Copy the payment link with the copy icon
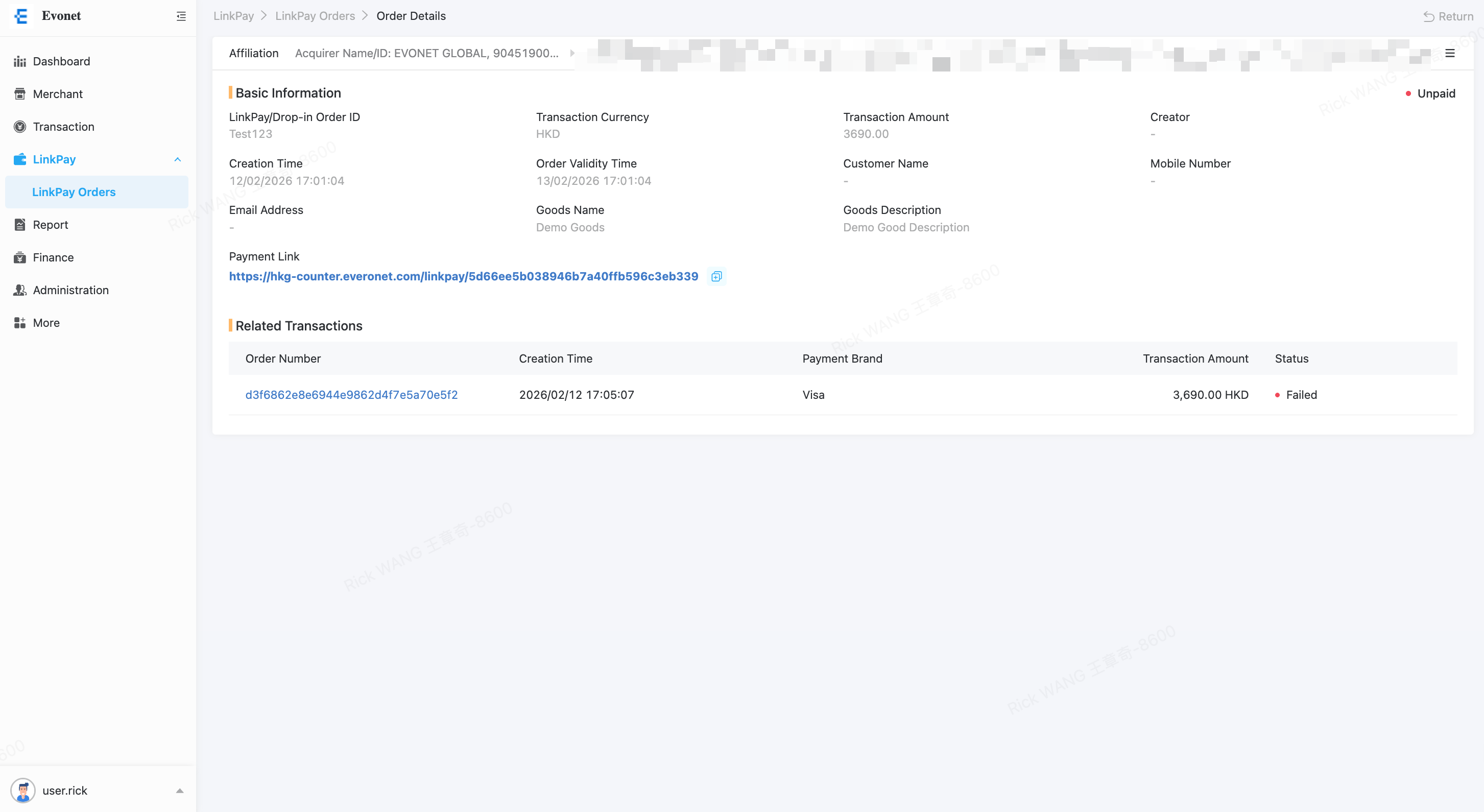Image resolution: width=1484 pixels, height=812 pixels. pyautogui.click(x=716, y=277)
